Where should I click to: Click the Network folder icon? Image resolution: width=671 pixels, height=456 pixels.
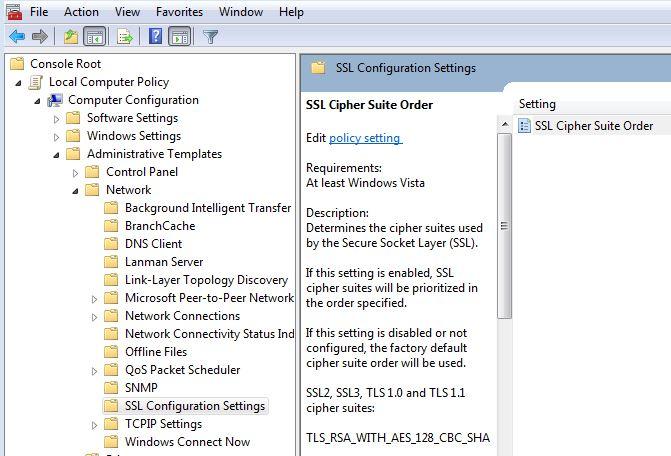tap(92, 190)
